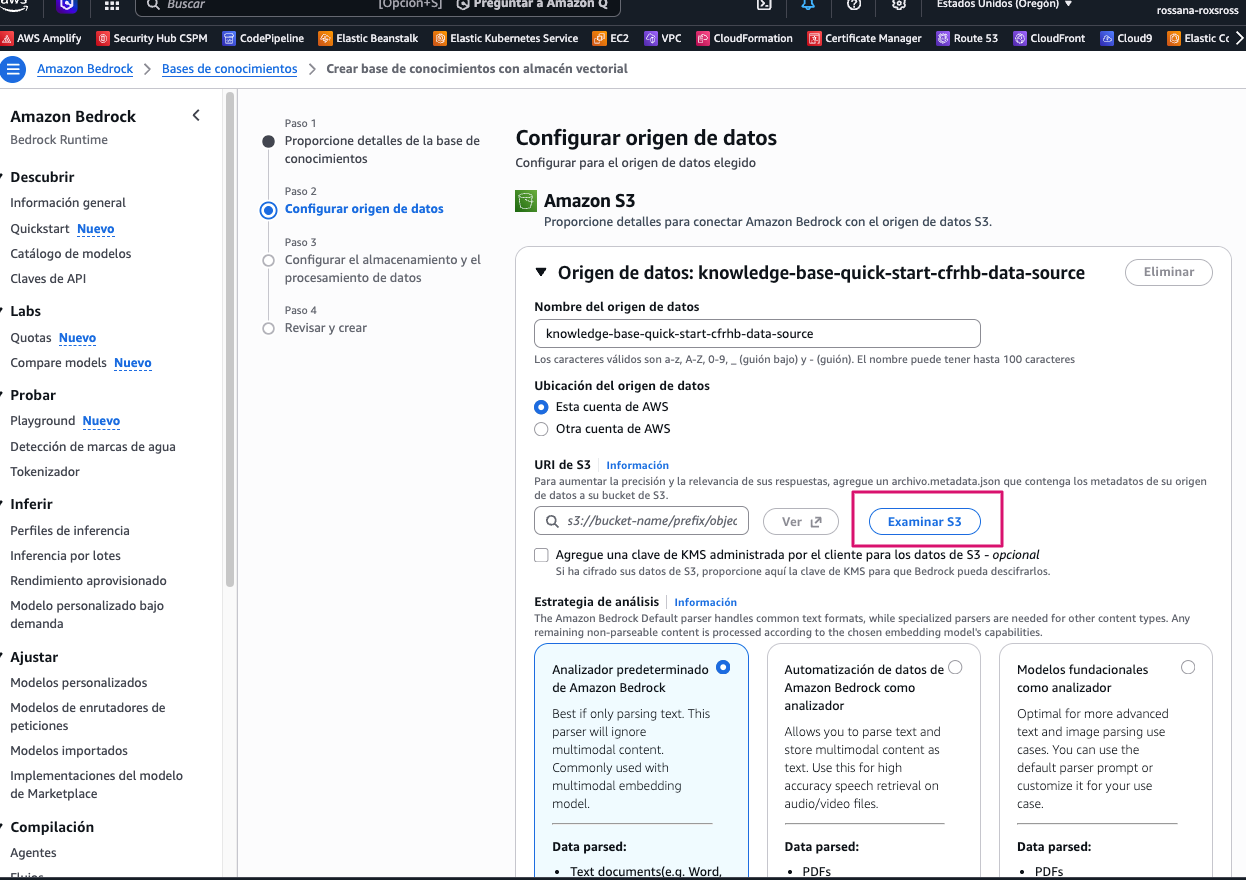Open the settings gear icon

point(898,5)
